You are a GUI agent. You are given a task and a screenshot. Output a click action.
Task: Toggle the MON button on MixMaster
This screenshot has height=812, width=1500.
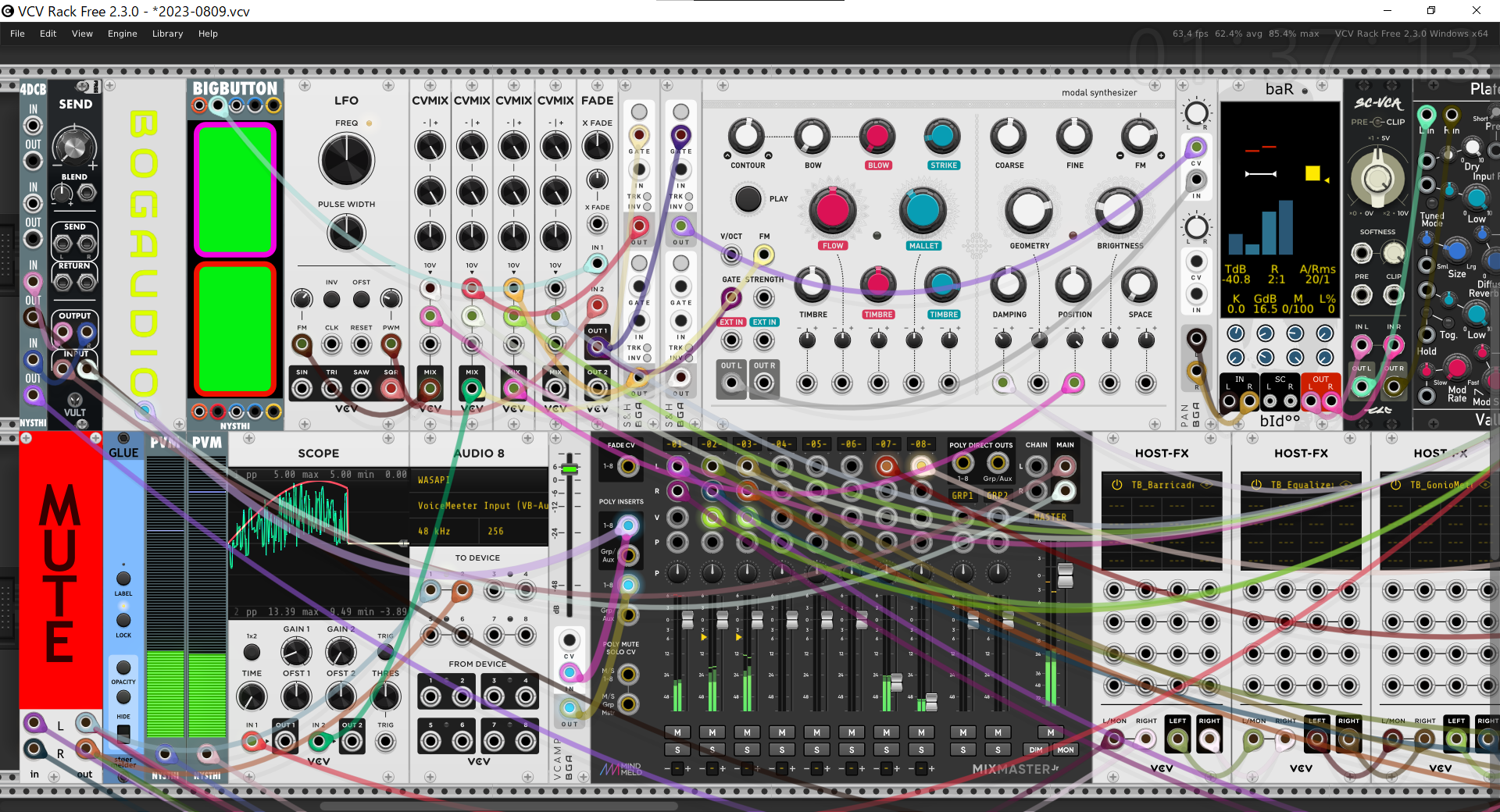(1066, 750)
